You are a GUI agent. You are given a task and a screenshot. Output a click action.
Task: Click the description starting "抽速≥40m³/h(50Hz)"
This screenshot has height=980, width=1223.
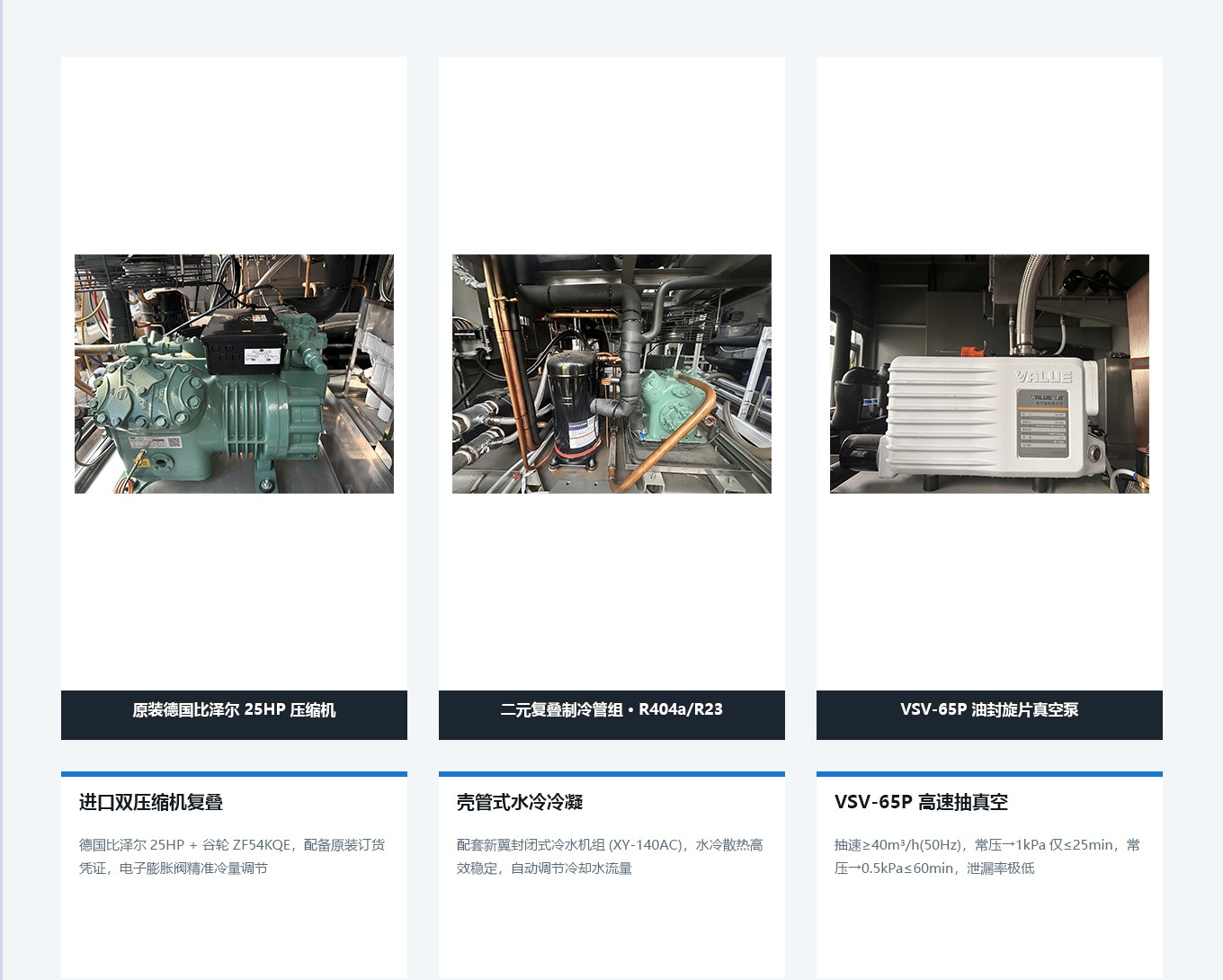click(987, 857)
